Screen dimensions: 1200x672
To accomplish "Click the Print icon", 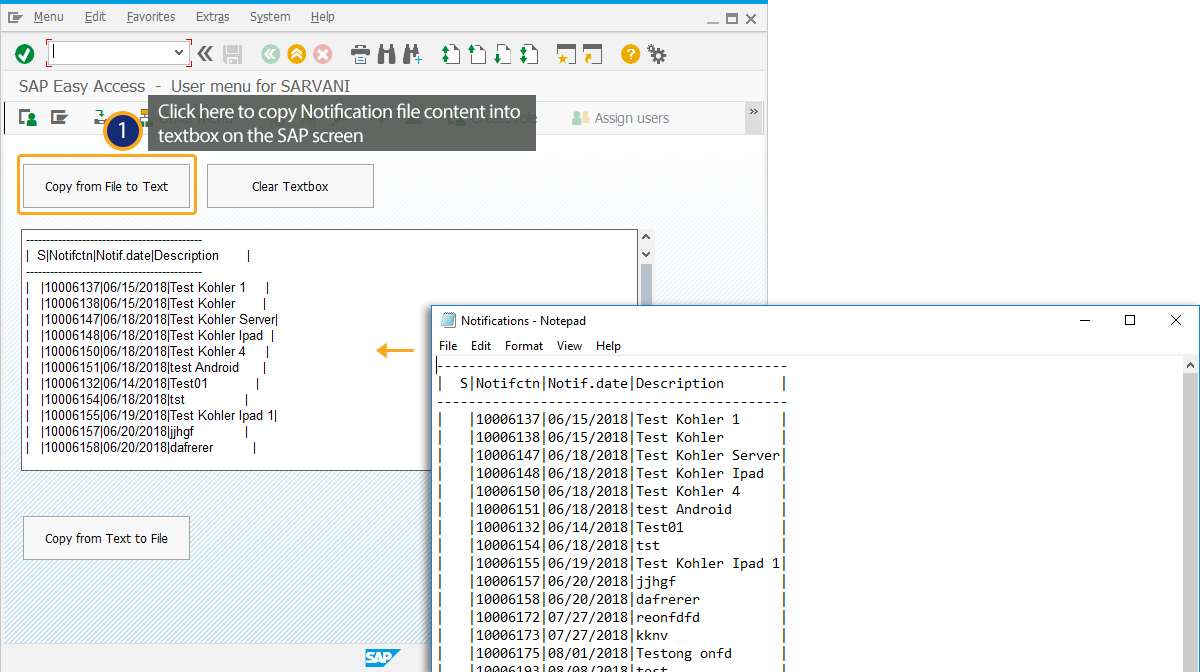I will tap(361, 54).
